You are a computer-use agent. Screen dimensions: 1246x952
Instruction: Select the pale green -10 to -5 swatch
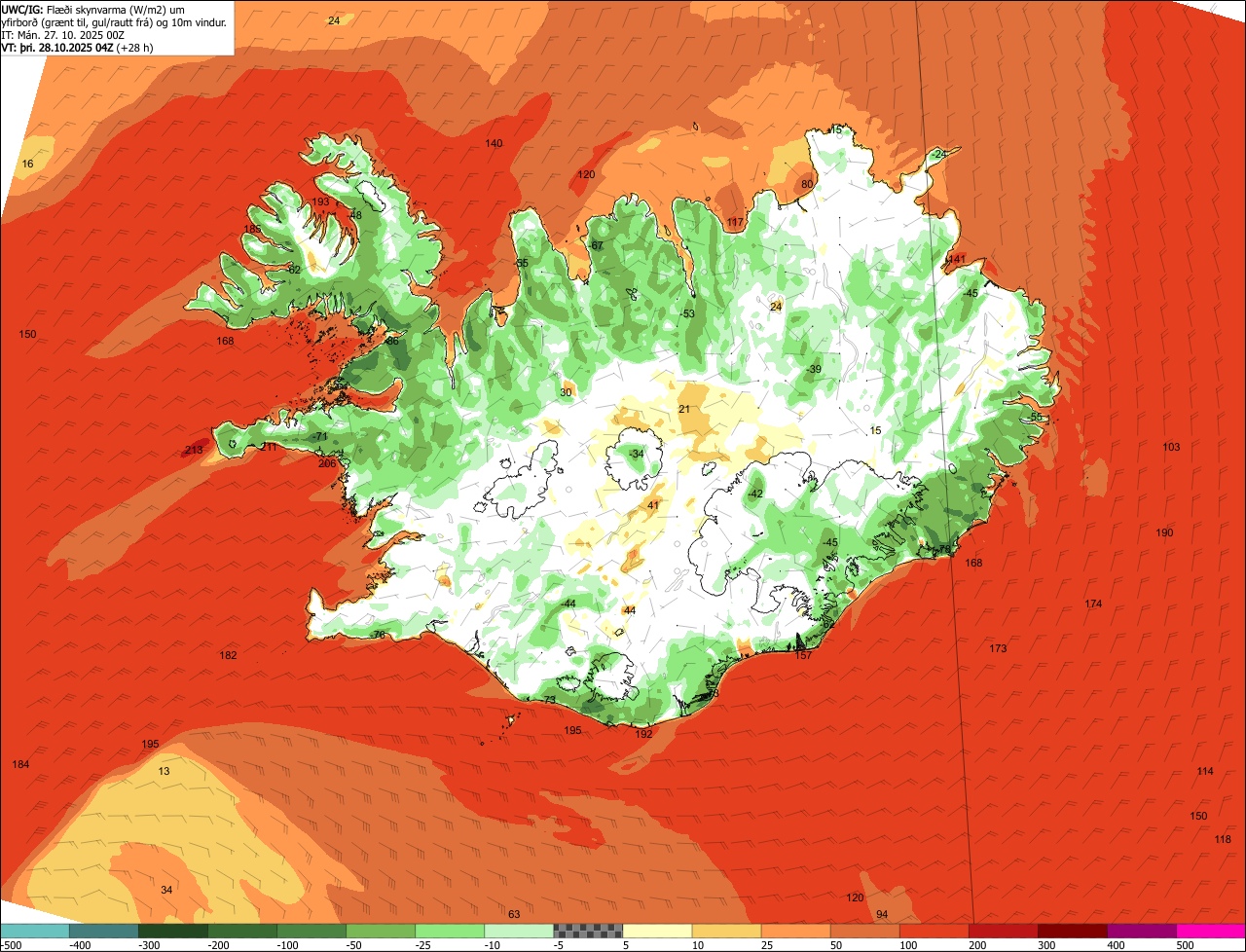click(x=518, y=931)
